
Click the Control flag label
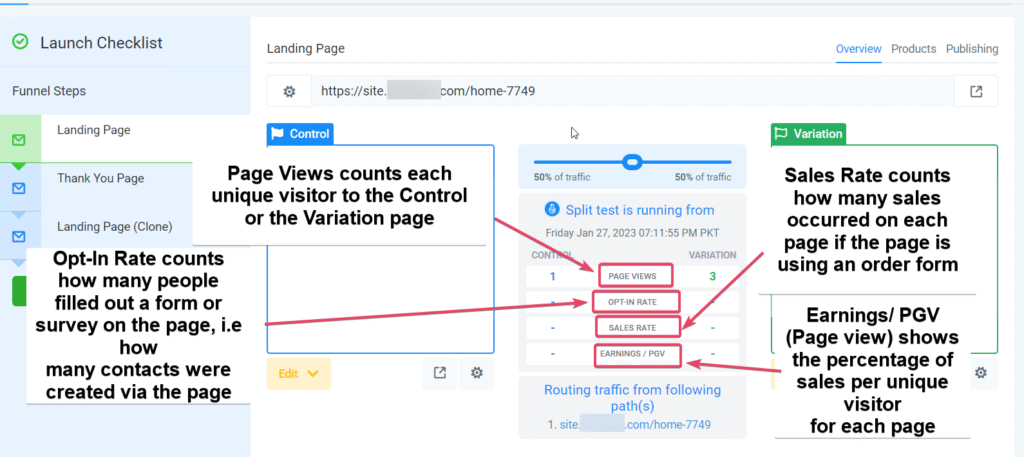click(300, 134)
